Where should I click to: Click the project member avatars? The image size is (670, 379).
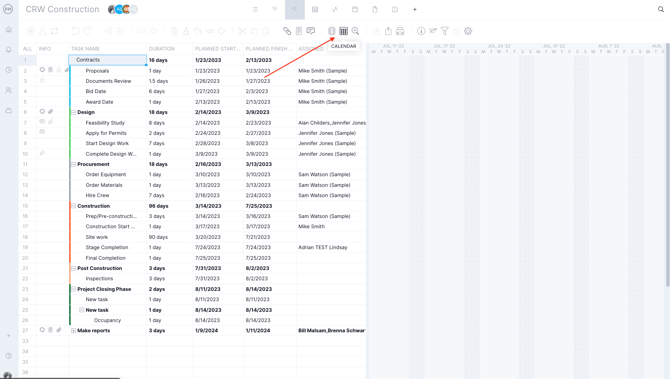tap(123, 9)
